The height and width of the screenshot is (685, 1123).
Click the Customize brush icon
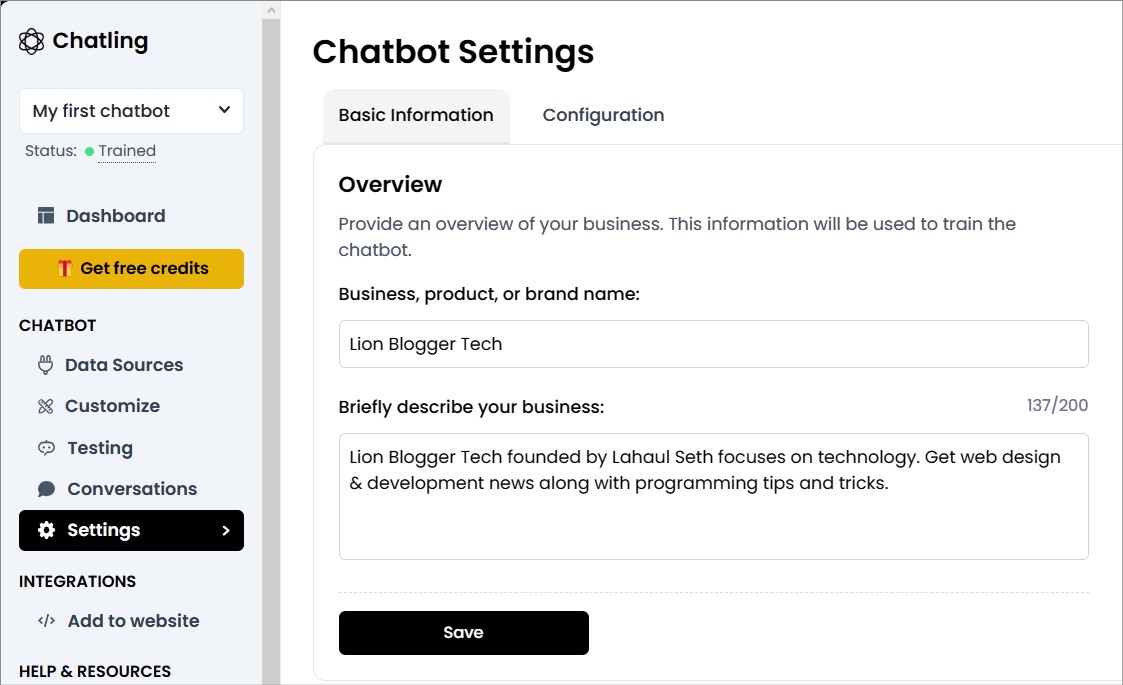[45, 406]
